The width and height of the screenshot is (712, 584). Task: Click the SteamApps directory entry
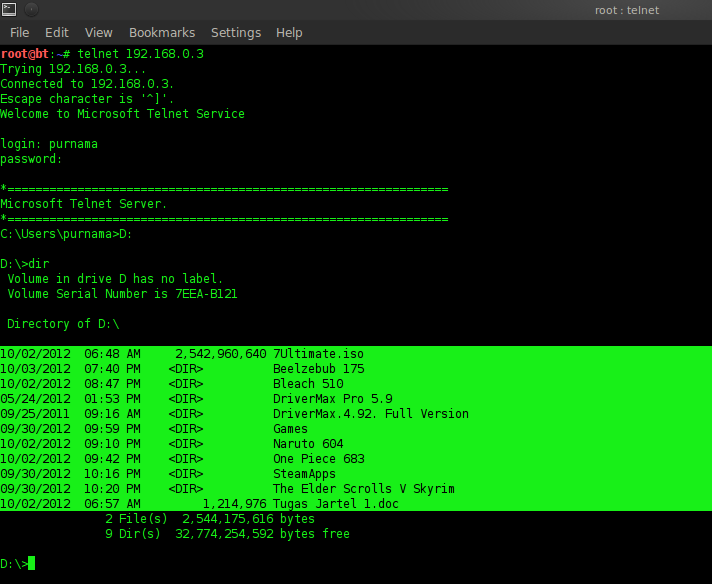(304, 474)
